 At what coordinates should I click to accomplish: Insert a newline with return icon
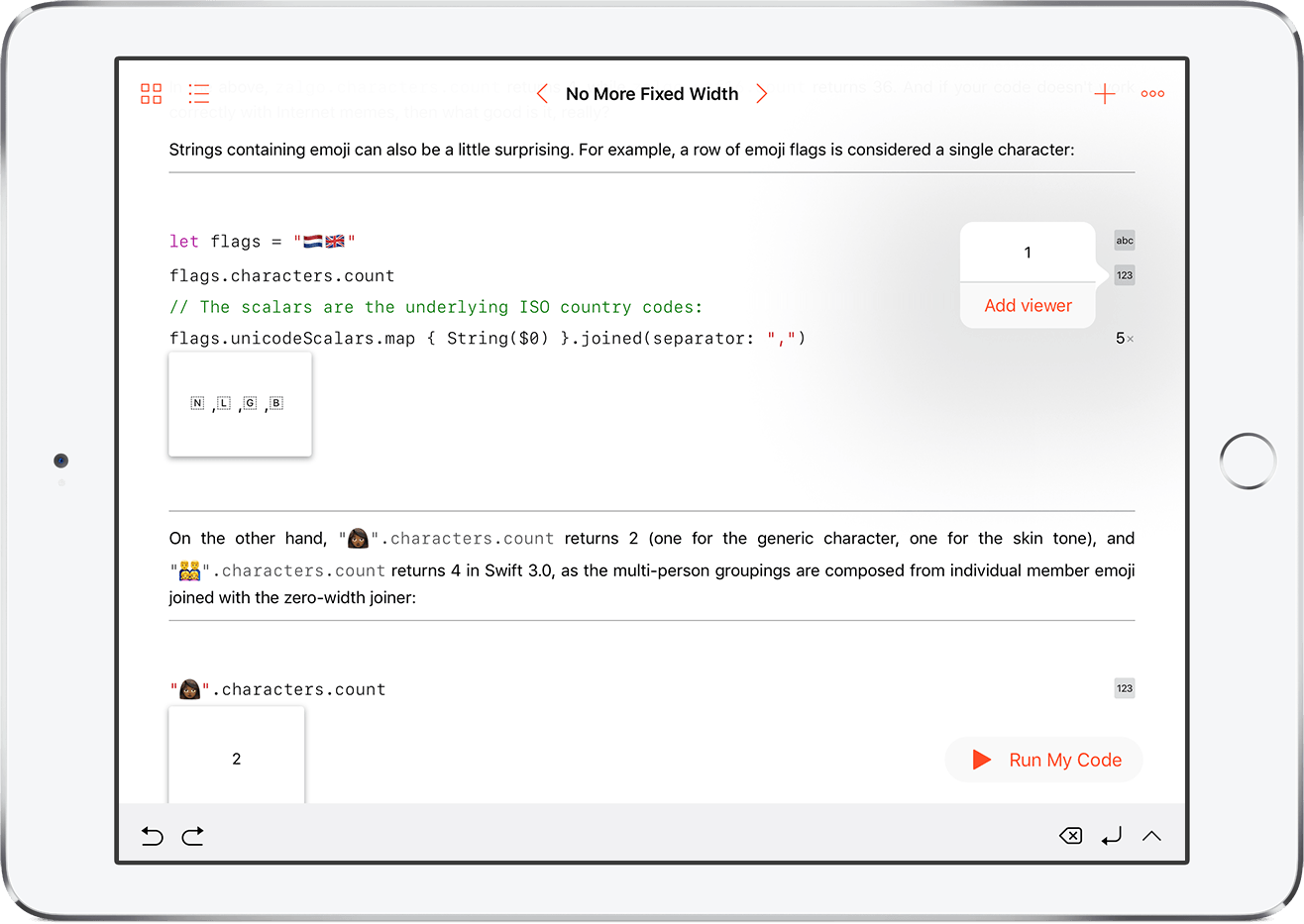(x=1112, y=836)
